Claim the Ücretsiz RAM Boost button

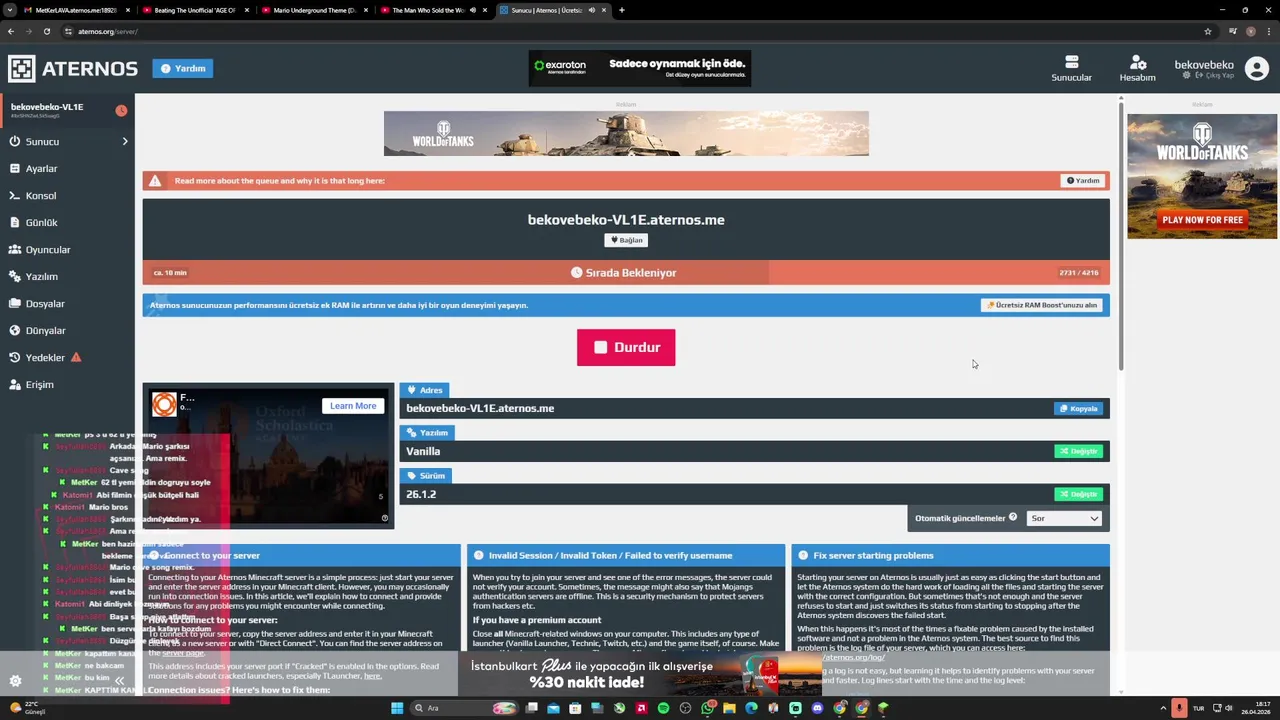[x=1042, y=305]
